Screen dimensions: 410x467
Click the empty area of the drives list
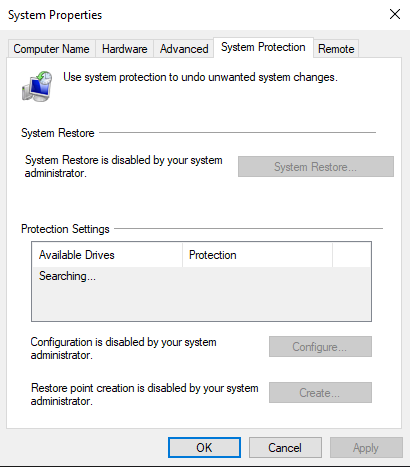coord(201,302)
